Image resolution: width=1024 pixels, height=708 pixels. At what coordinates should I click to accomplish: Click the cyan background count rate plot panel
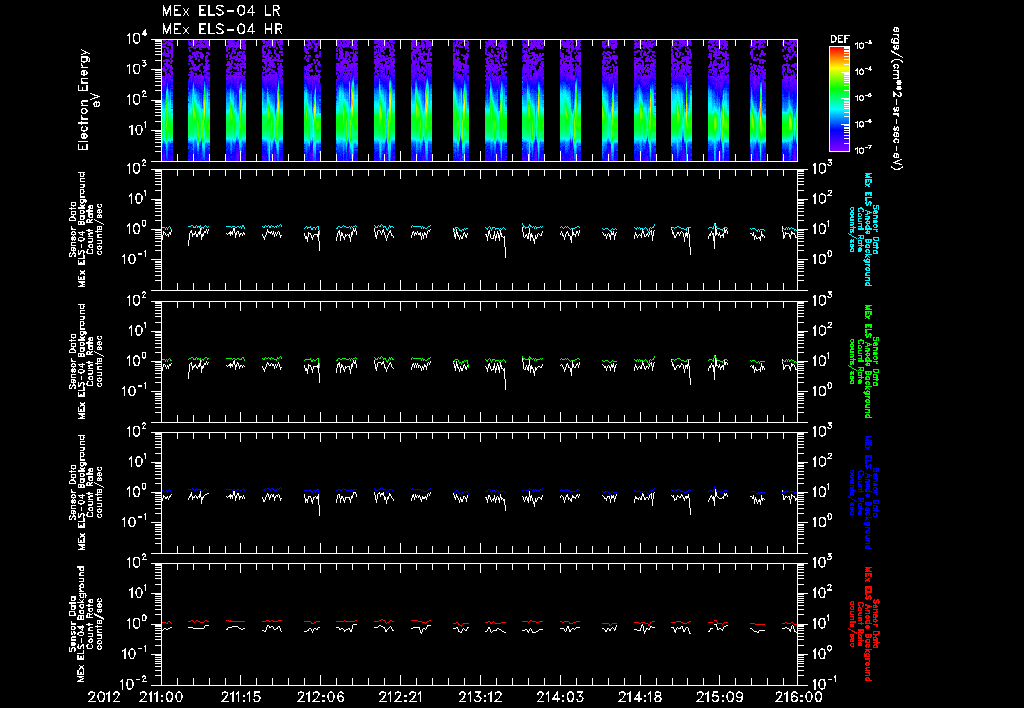(x=479, y=229)
